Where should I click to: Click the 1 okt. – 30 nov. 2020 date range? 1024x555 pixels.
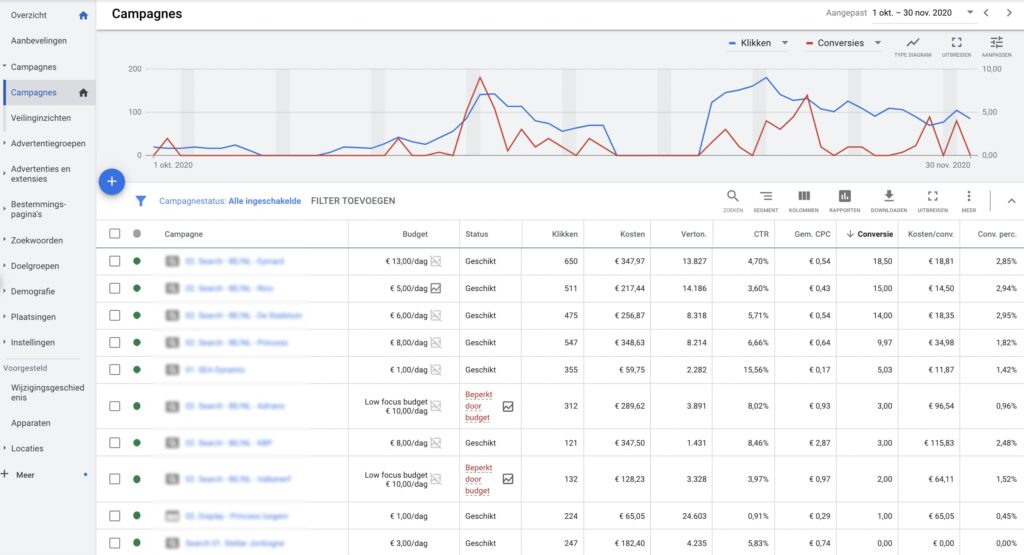(x=912, y=12)
